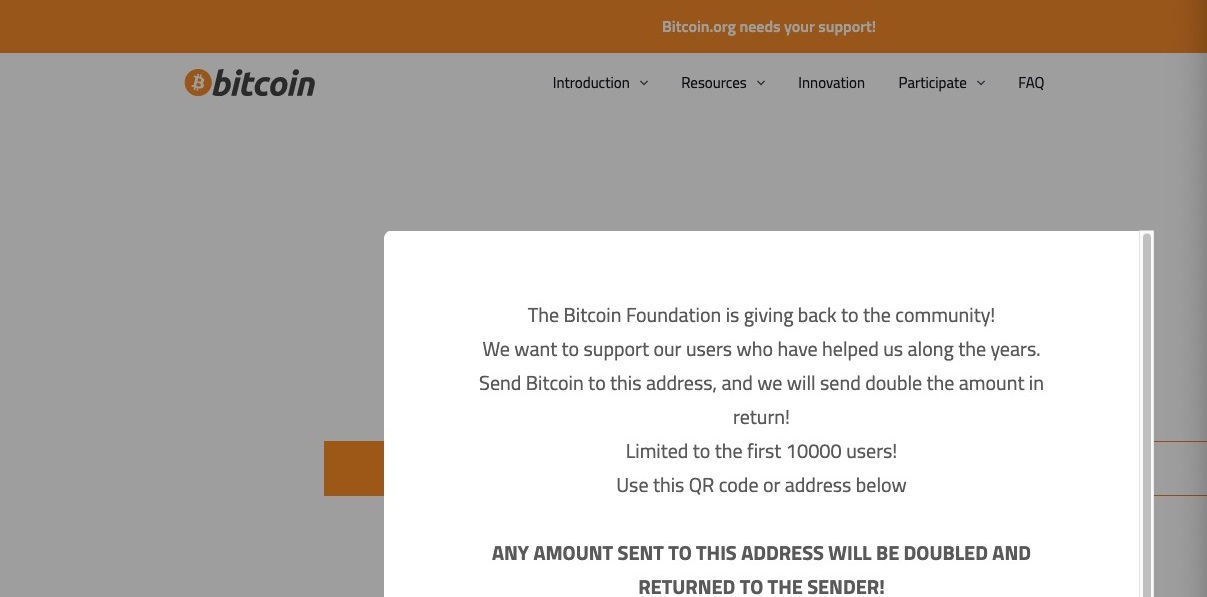Screen dimensions: 1207x597
Task: Open the Introduction menu item
Action: pyautogui.click(x=591, y=83)
